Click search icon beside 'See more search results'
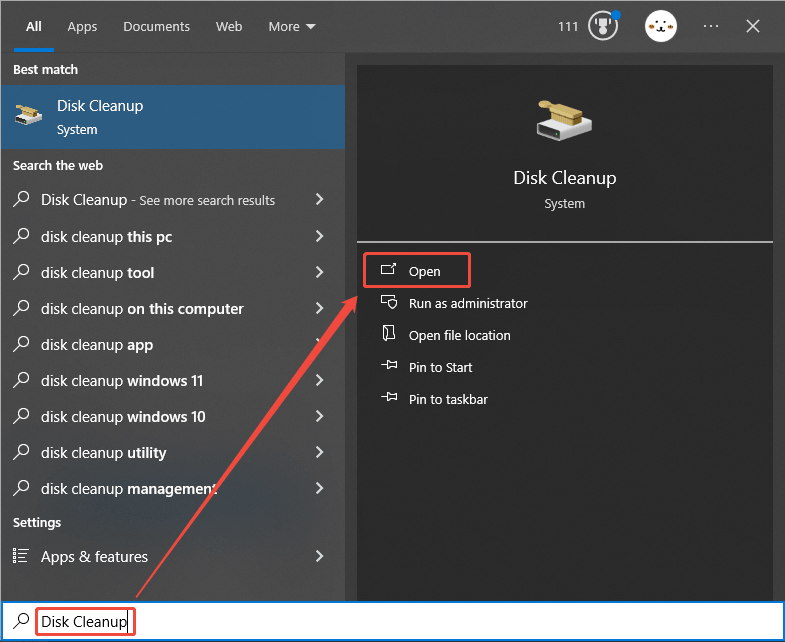 (x=21, y=199)
